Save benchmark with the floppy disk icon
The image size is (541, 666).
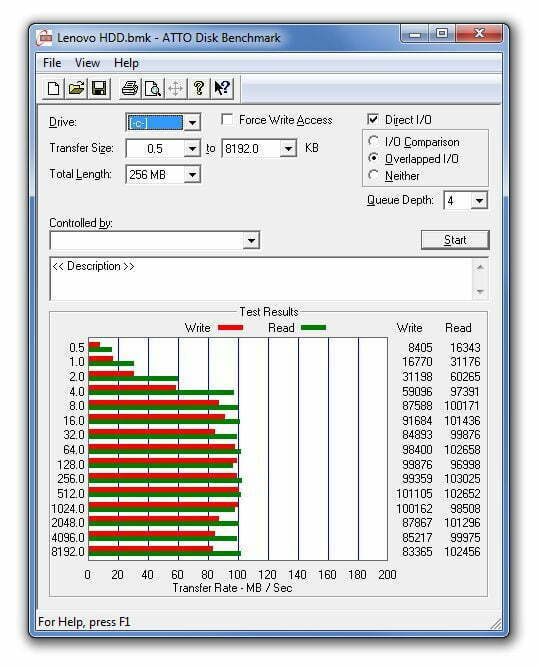(99, 89)
